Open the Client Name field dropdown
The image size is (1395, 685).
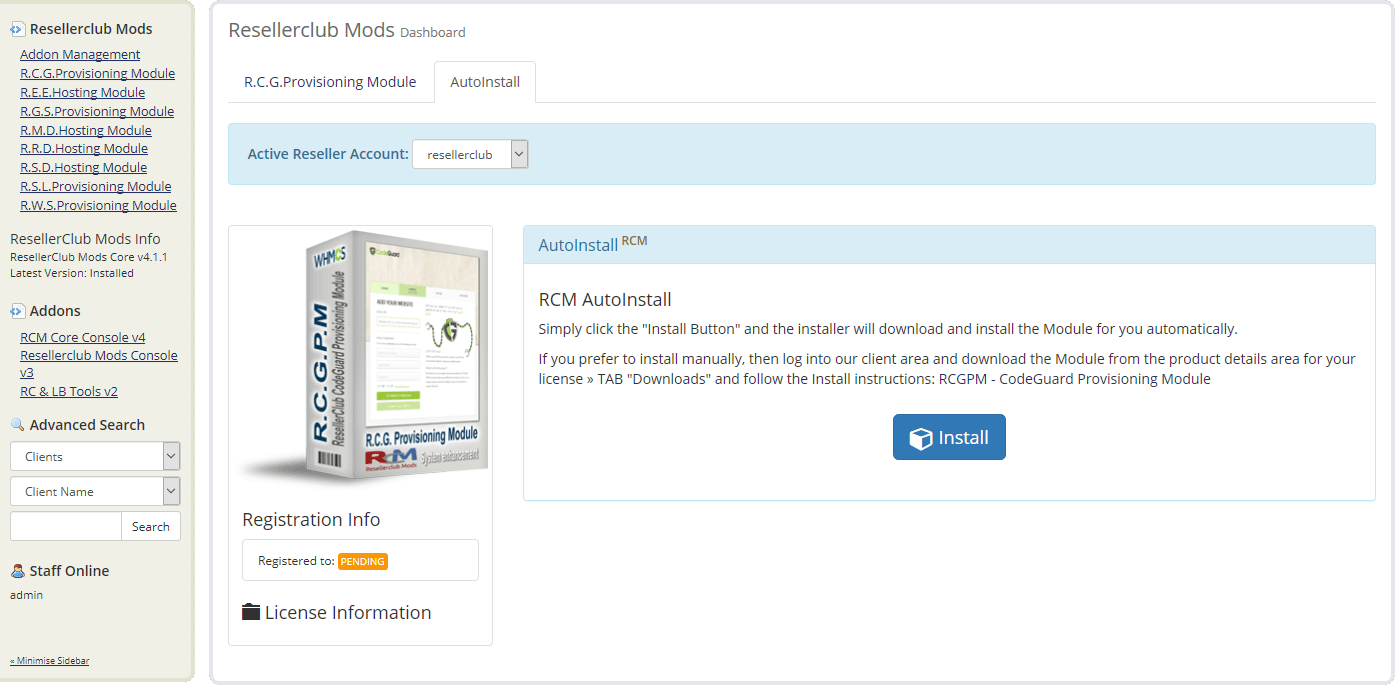[95, 491]
